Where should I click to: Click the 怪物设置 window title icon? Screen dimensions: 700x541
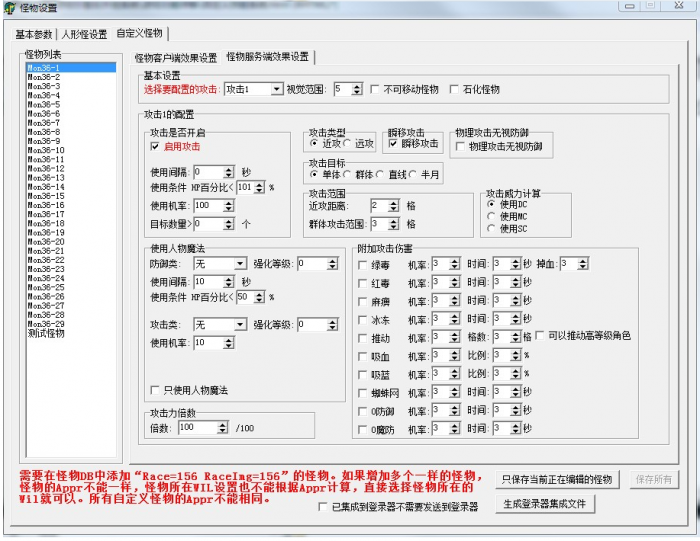9,9
